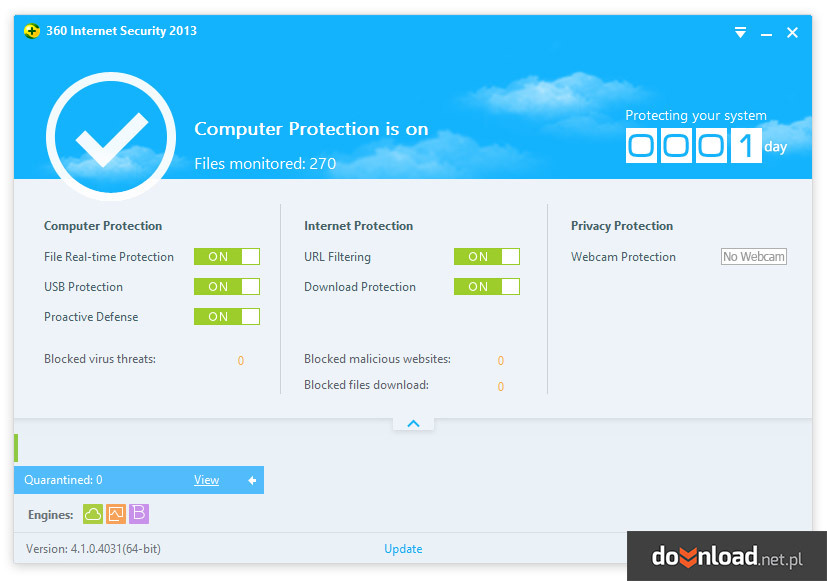Close the 360 Internet Security window
The width and height of the screenshot is (827, 581).
coord(792,33)
